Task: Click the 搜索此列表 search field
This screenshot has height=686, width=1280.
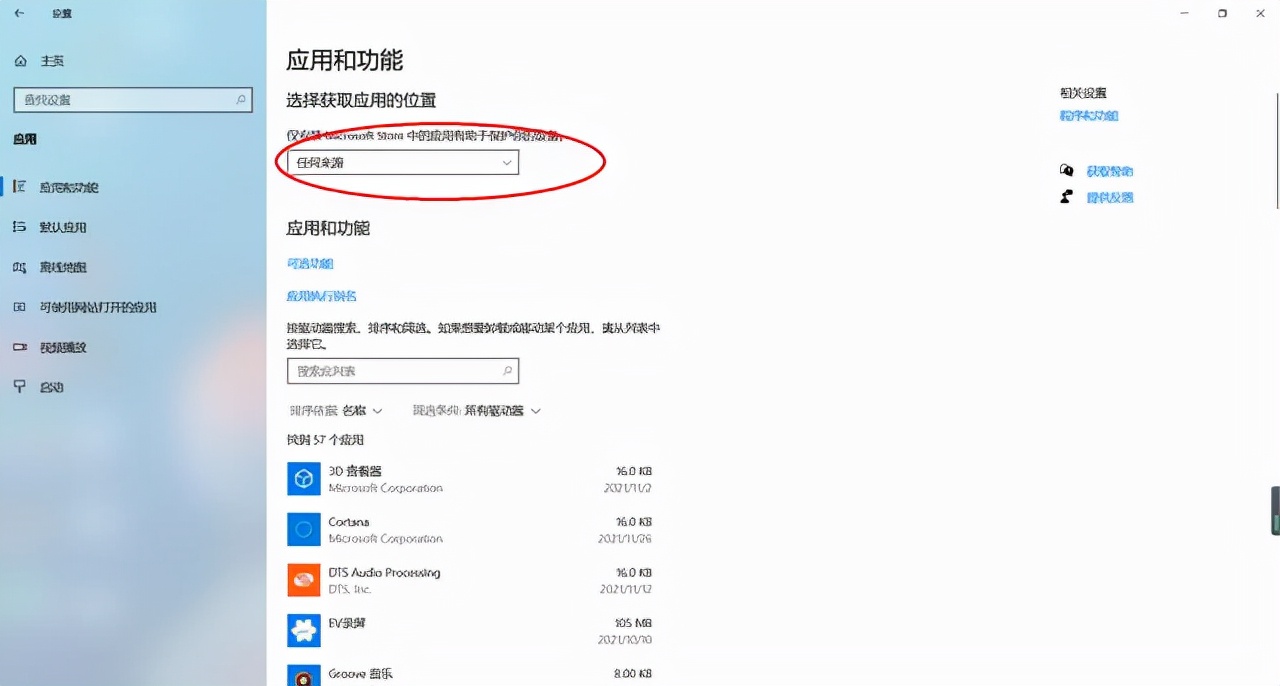Action: 403,370
